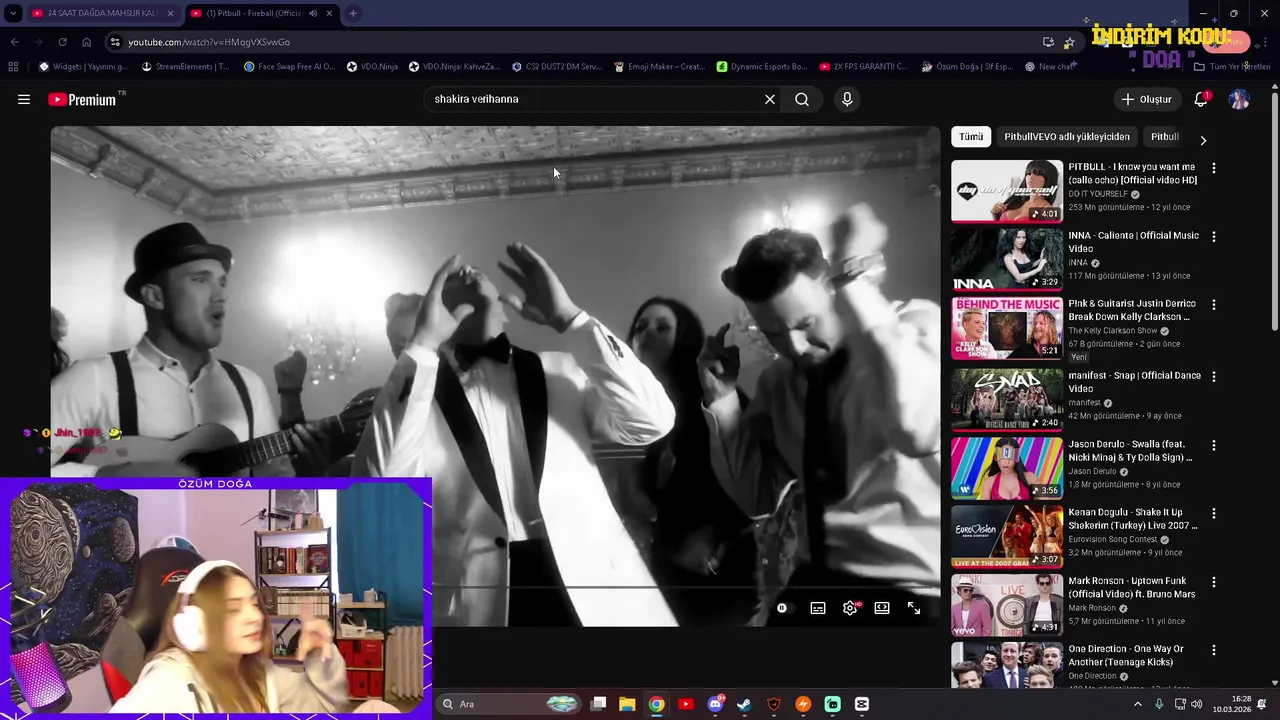Screen dimensions: 1280x720
Task: Open player settings gear
Action: point(850,608)
